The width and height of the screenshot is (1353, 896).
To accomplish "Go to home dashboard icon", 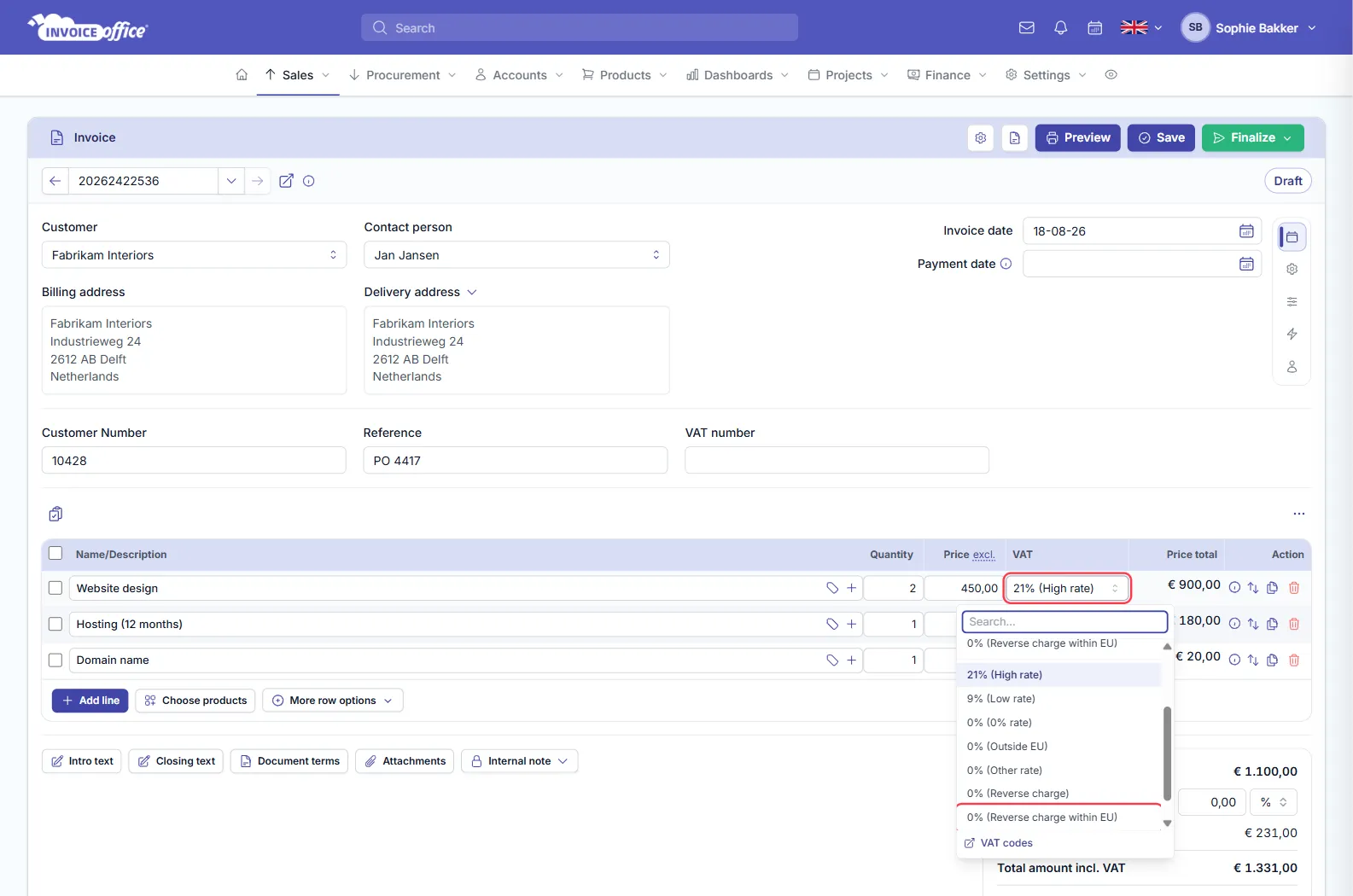I will coord(242,75).
